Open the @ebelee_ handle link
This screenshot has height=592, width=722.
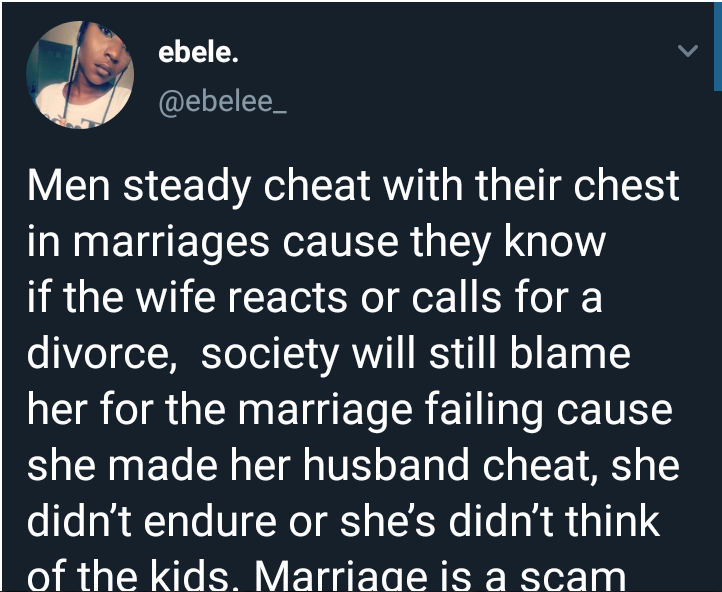point(222,101)
